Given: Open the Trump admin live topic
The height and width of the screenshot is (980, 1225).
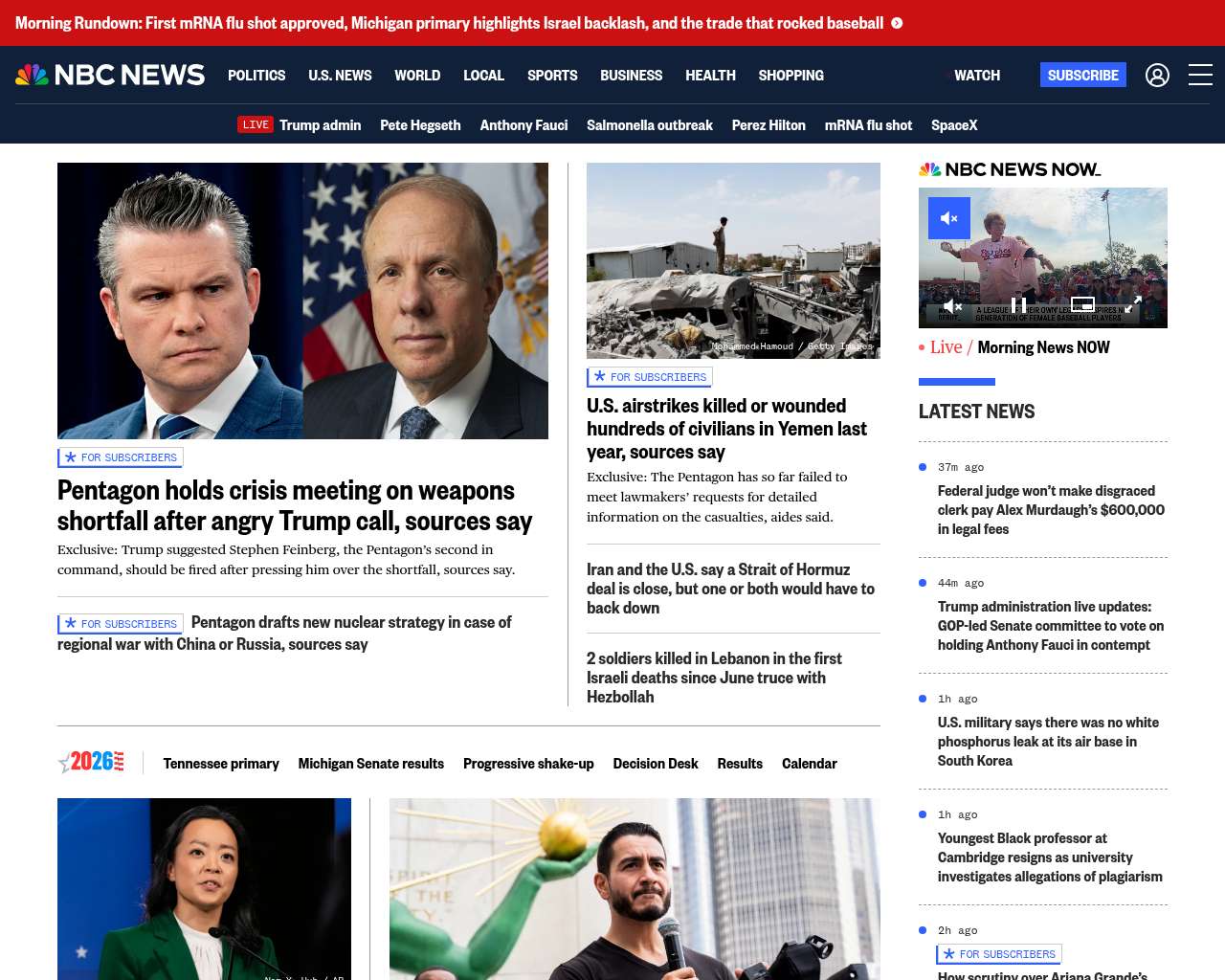Looking at the screenshot, I should click(x=320, y=124).
